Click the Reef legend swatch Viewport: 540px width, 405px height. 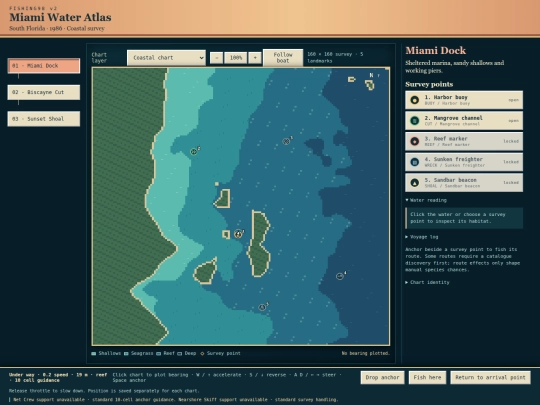coord(158,354)
